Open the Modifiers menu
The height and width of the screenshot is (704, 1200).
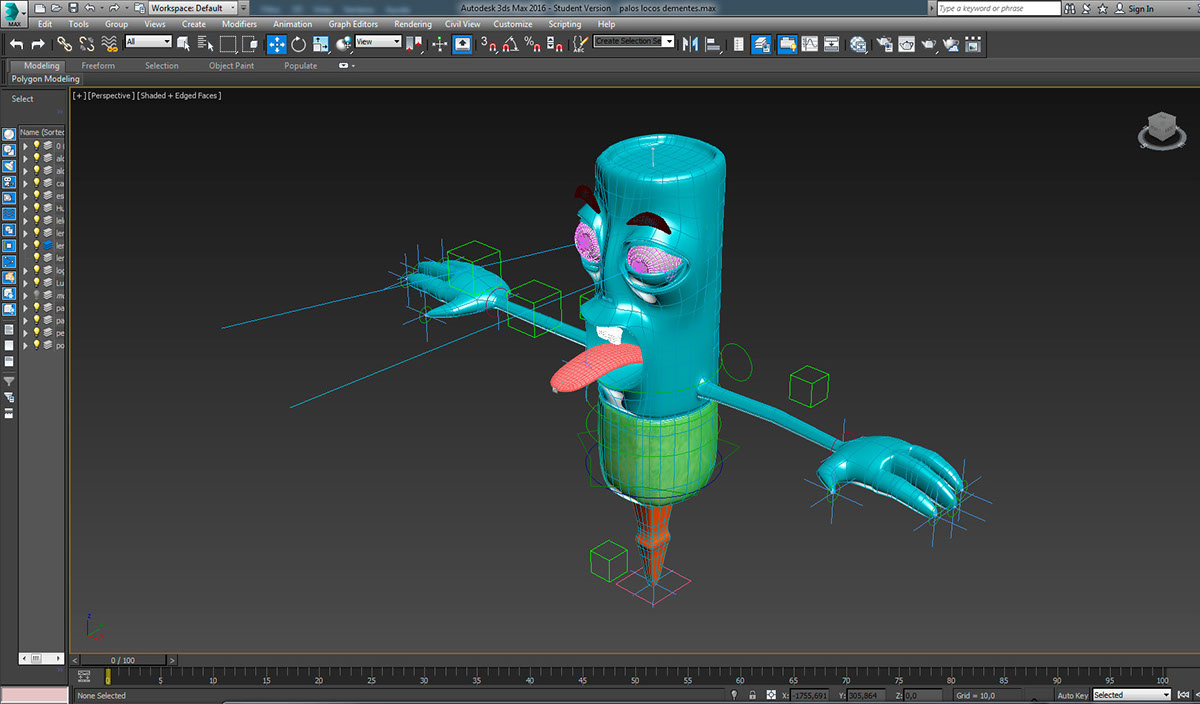[239, 24]
